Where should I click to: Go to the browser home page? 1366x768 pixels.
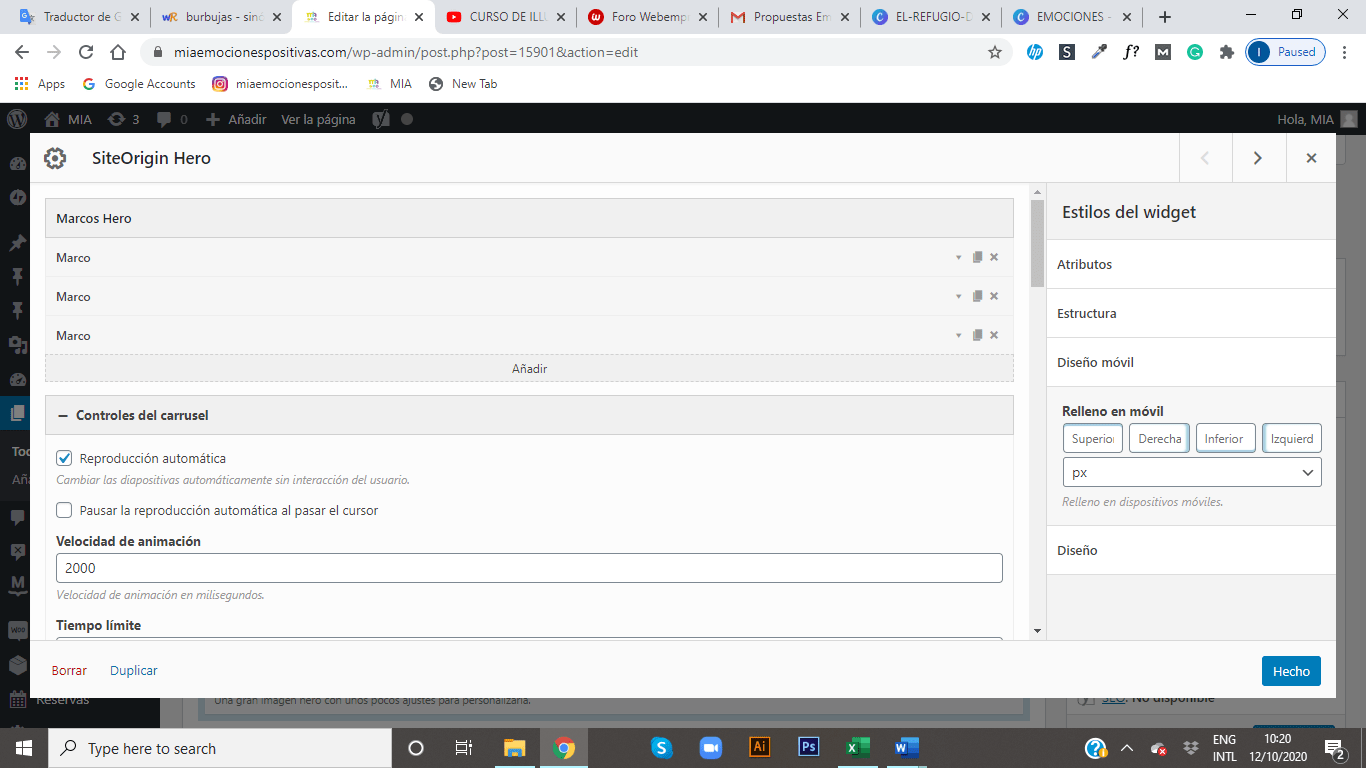tap(118, 52)
